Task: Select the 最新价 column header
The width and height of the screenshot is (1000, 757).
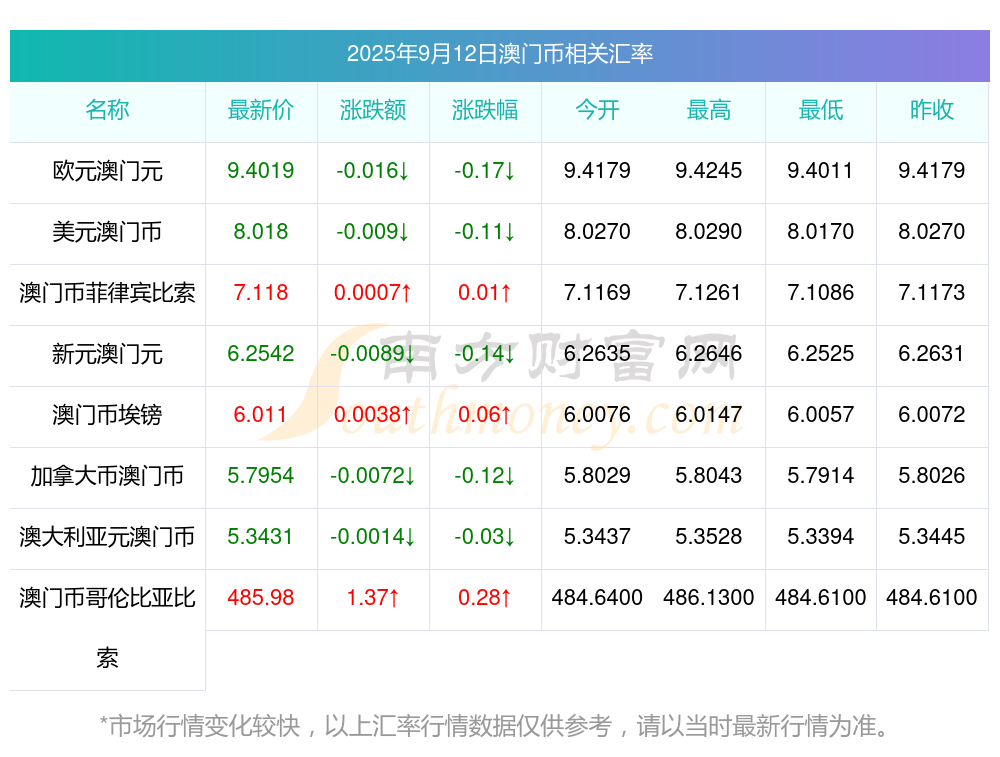Action: pos(261,111)
